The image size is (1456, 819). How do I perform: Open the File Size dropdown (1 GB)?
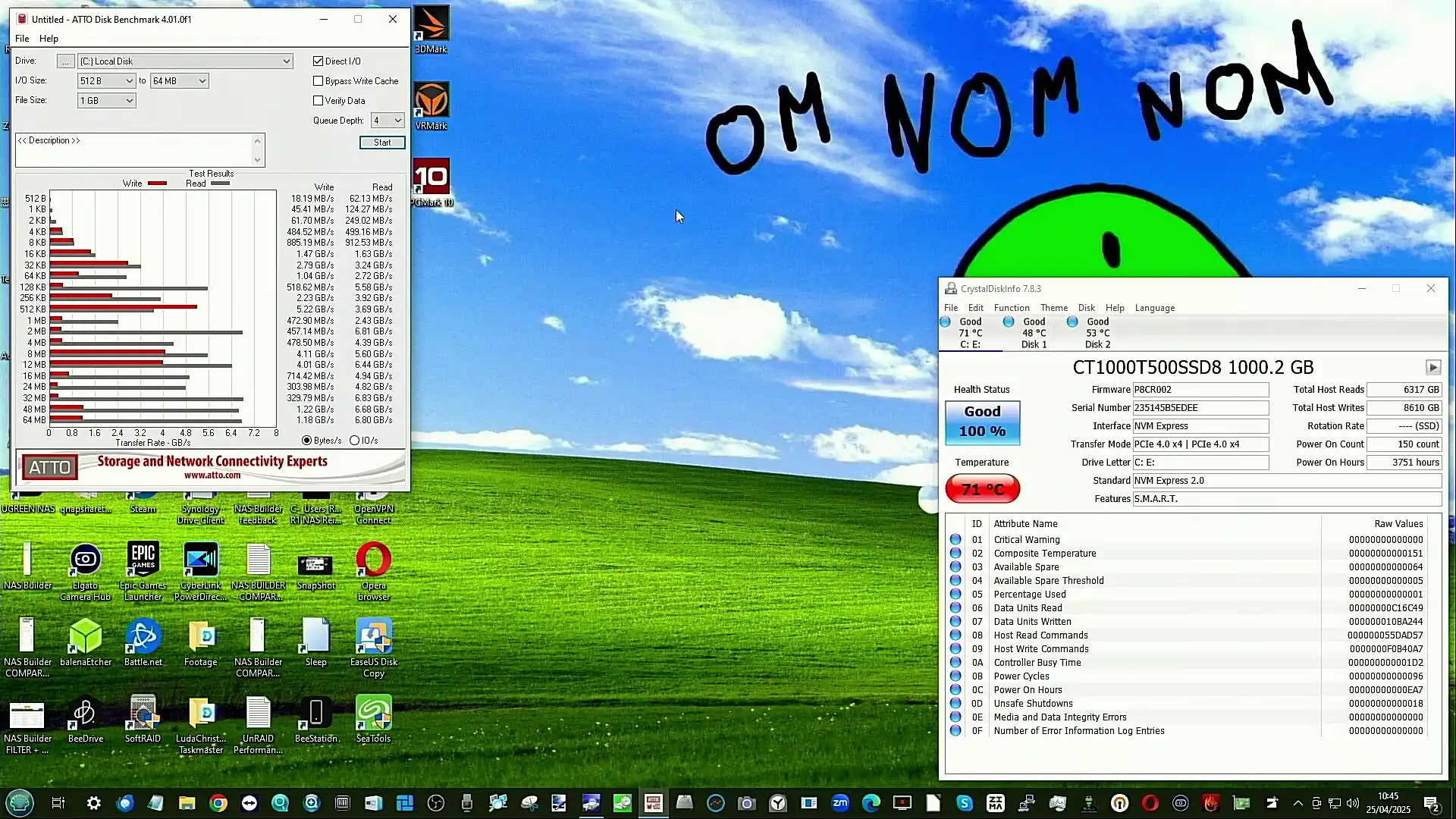(106, 101)
